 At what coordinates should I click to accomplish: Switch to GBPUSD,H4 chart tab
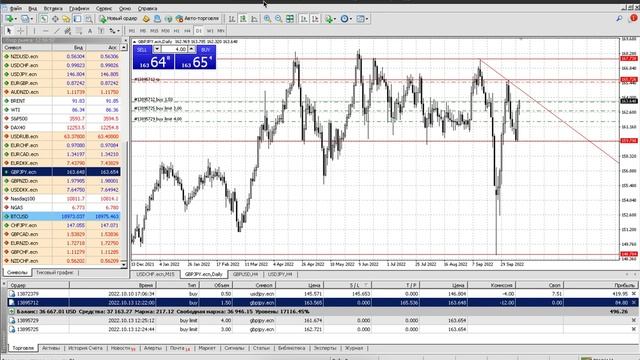[x=245, y=274]
